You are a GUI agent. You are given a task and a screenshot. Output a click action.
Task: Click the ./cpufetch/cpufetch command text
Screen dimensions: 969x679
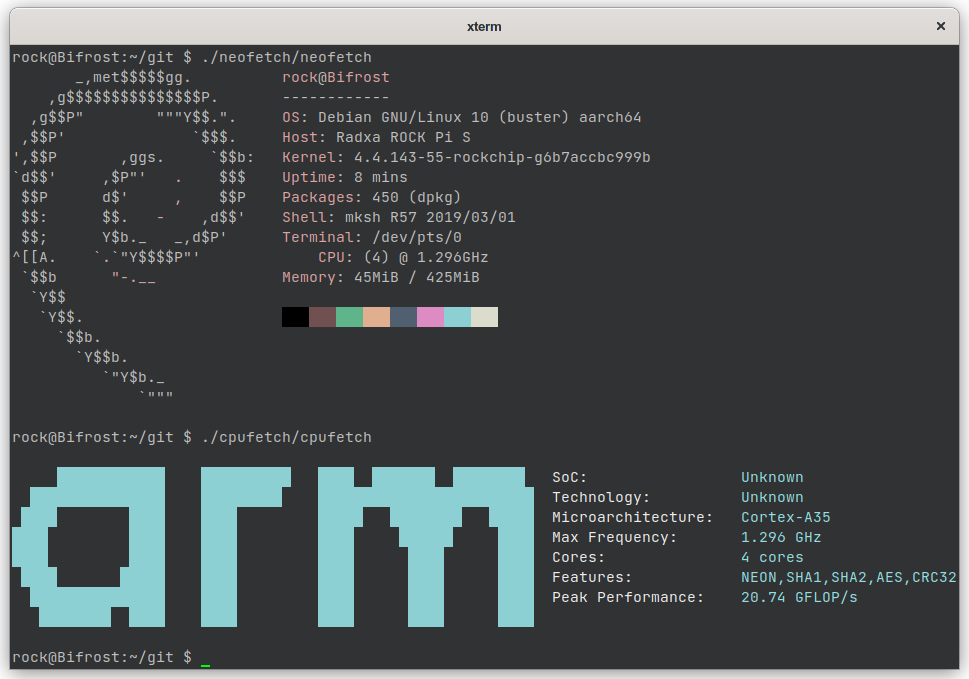coord(287,437)
